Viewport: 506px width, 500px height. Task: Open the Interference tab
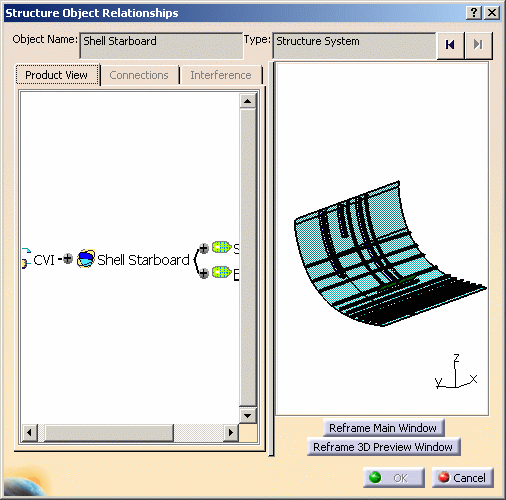click(x=221, y=75)
